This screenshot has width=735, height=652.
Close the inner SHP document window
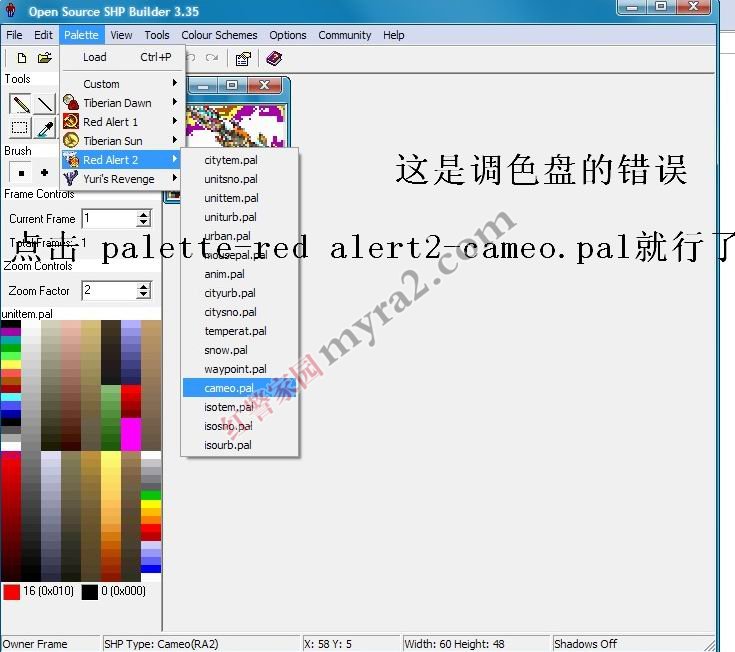(x=265, y=85)
